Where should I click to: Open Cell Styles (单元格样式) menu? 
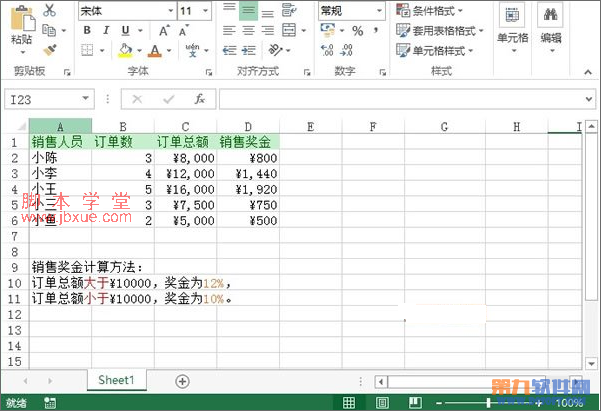coord(435,50)
